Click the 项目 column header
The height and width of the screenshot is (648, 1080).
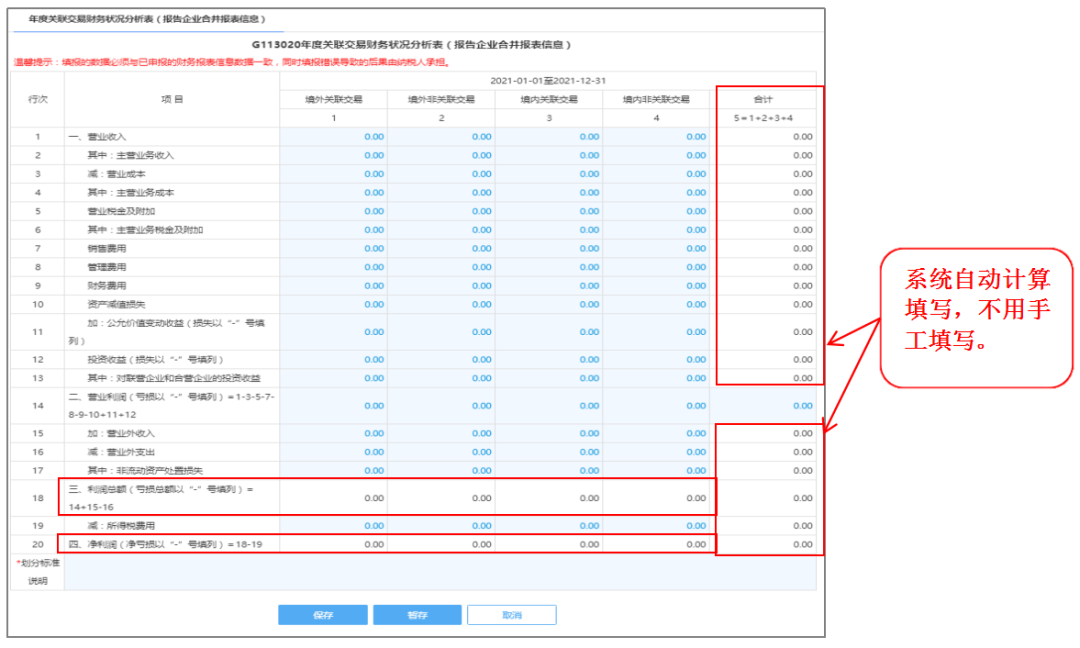pos(172,99)
